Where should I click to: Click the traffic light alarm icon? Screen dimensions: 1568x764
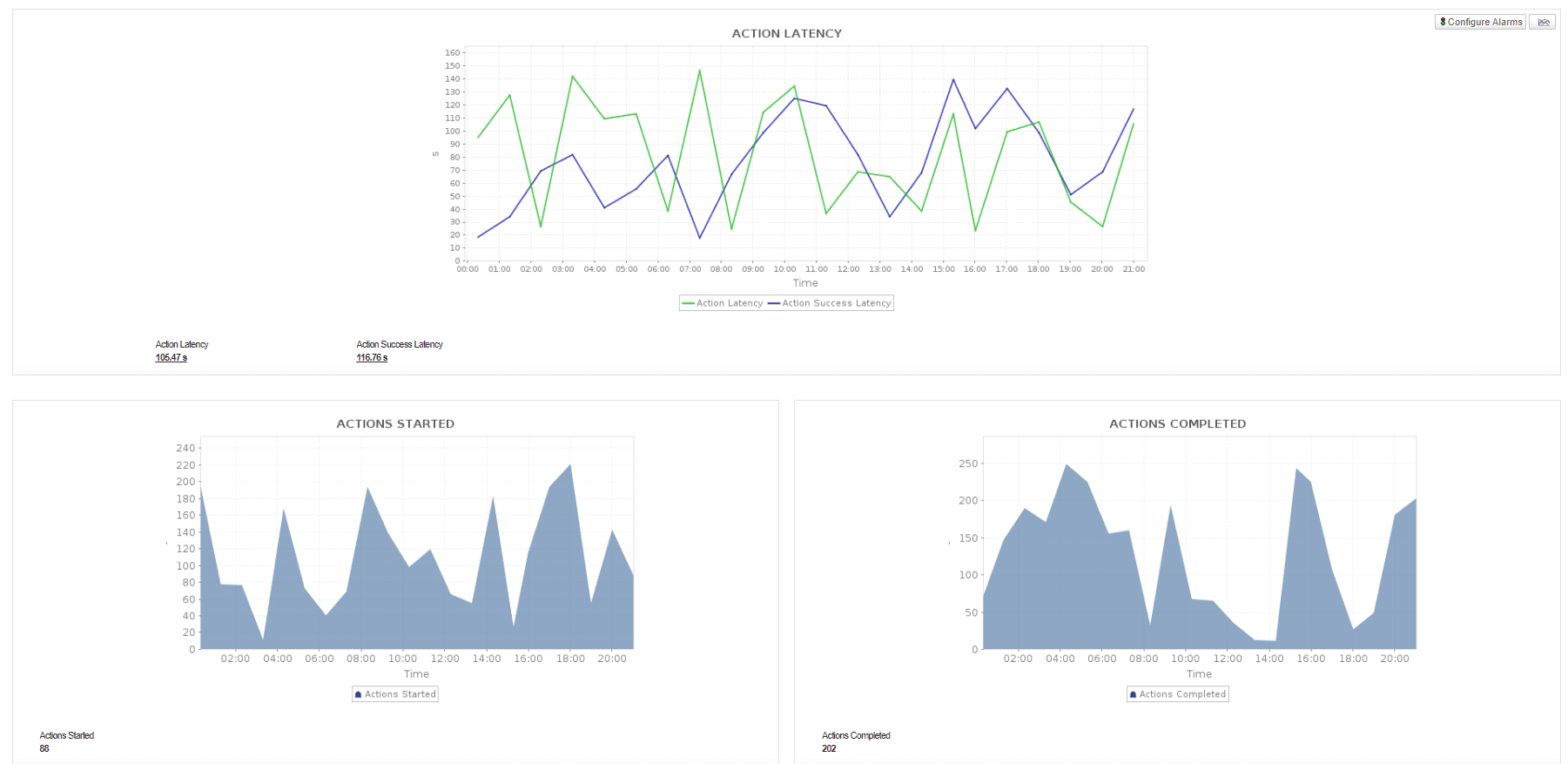click(x=1443, y=22)
